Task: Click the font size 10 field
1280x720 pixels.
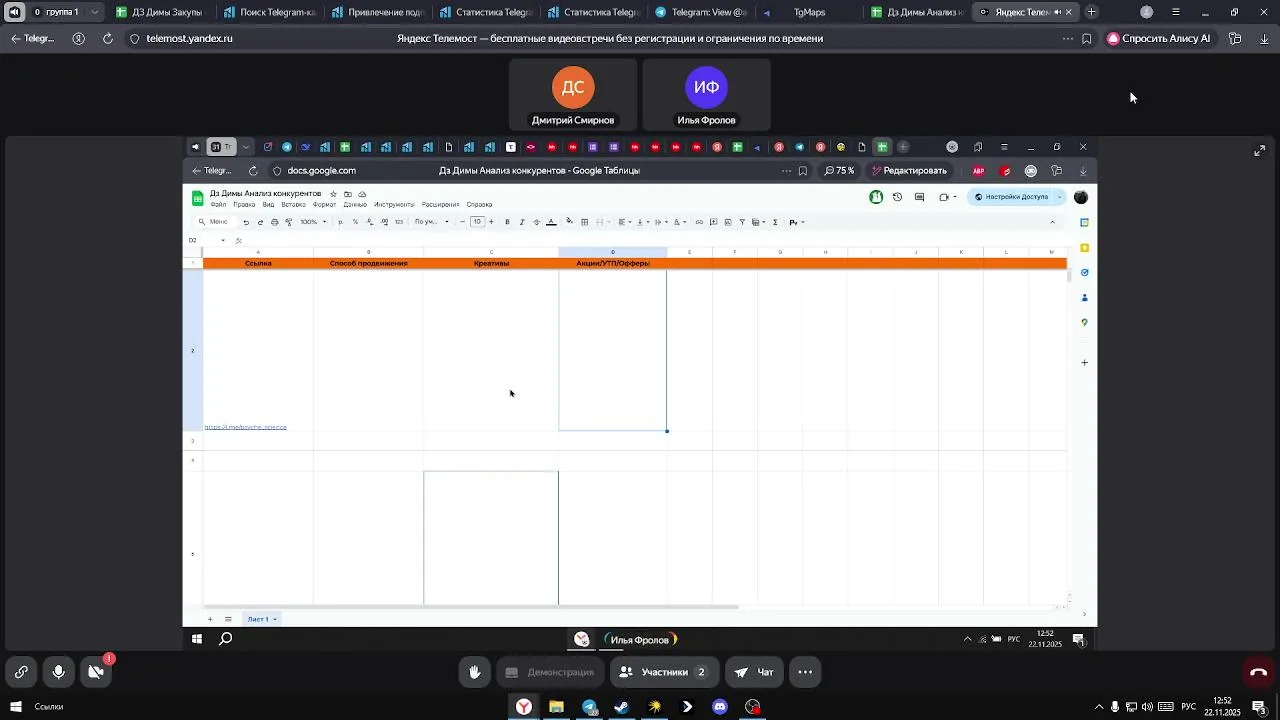Action: pos(477,222)
